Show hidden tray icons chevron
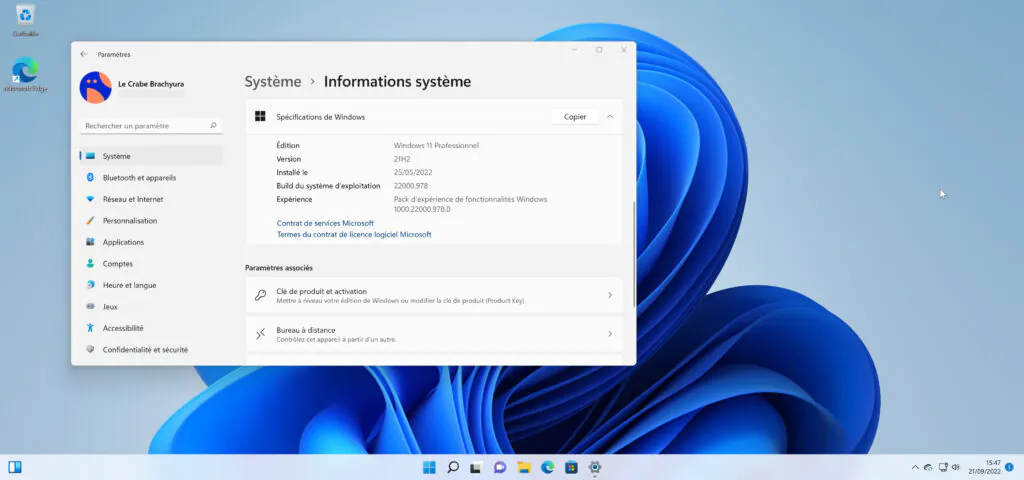Viewport: 1024px width, 480px height. [x=914, y=468]
